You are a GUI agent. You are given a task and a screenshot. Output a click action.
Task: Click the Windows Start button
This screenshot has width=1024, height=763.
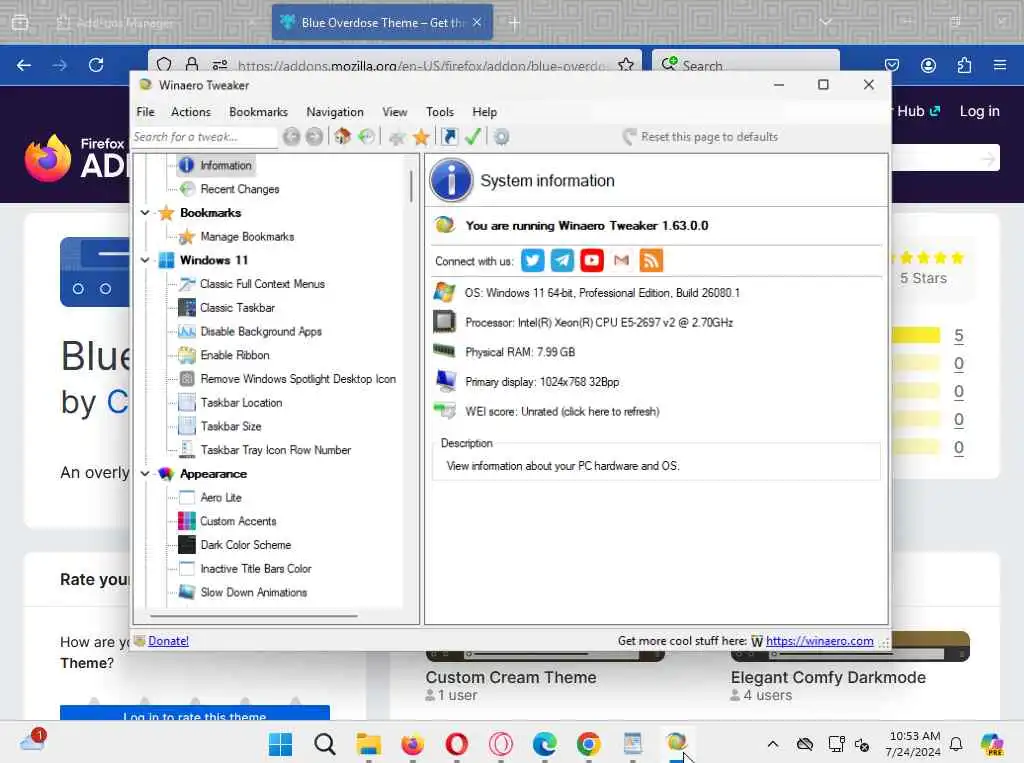click(x=280, y=743)
